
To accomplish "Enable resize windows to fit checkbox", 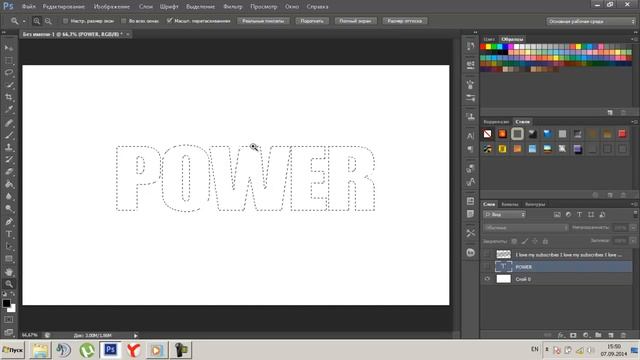I will click(x=65, y=21).
